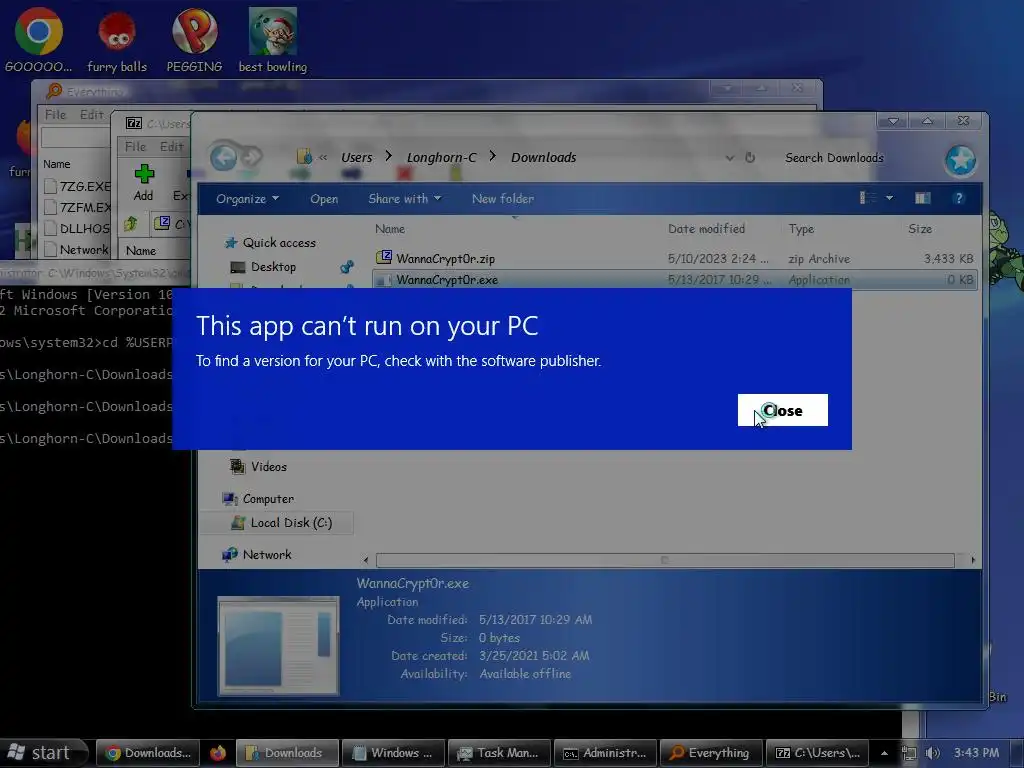Open the GOOOOO Chrome desktop icon
Image resolution: width=1024 pixels, height=768 pixels.
pyautogui.click(x=39, y=40)
